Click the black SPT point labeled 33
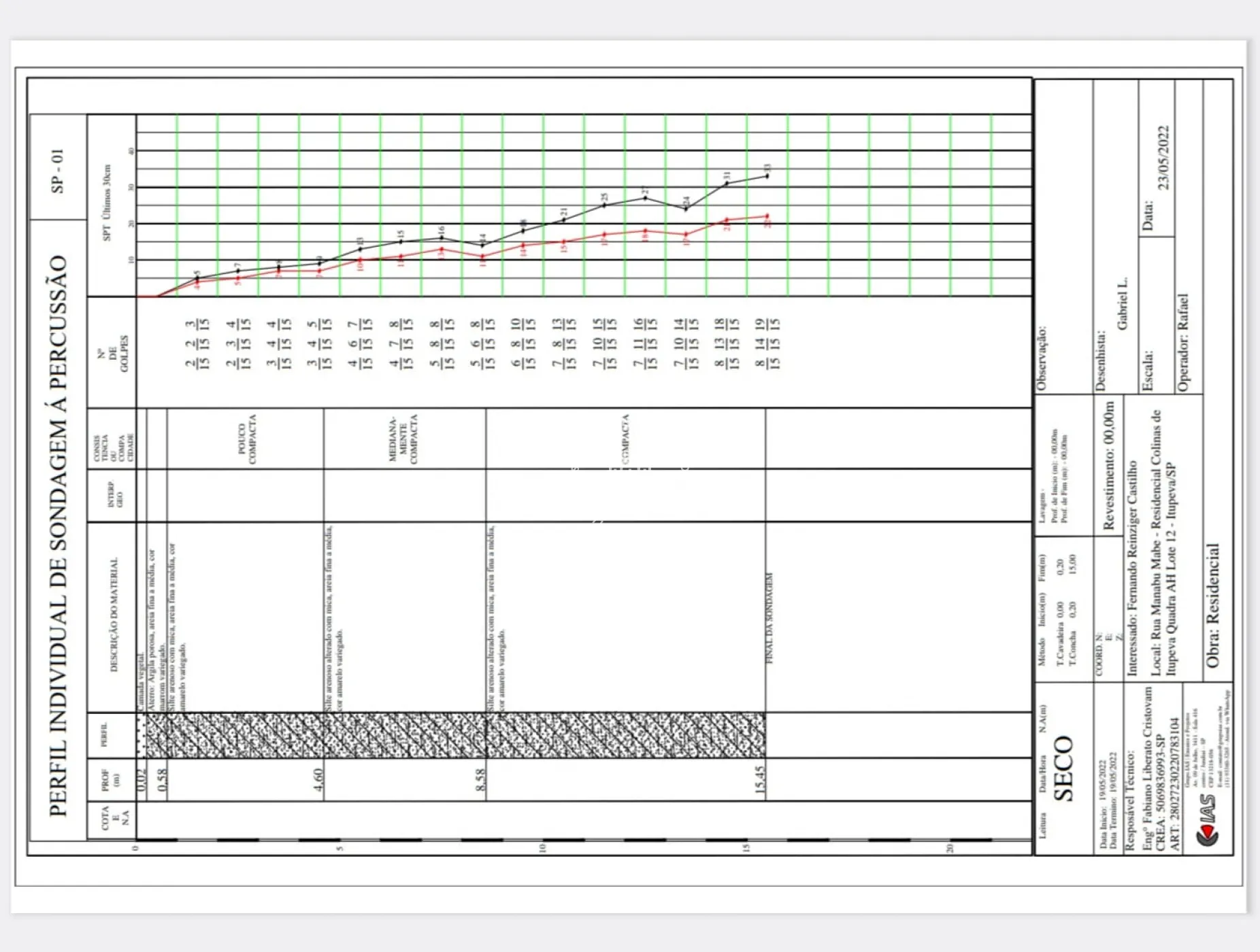This screenshot has width=1260, height=952. coord(767,176)
